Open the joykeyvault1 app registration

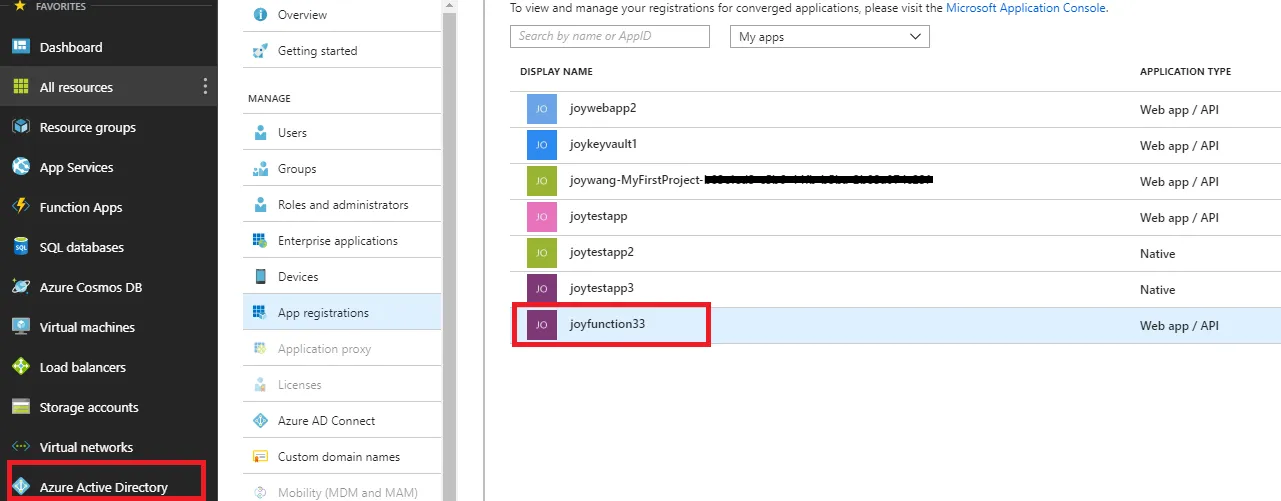tap(896, 145)
